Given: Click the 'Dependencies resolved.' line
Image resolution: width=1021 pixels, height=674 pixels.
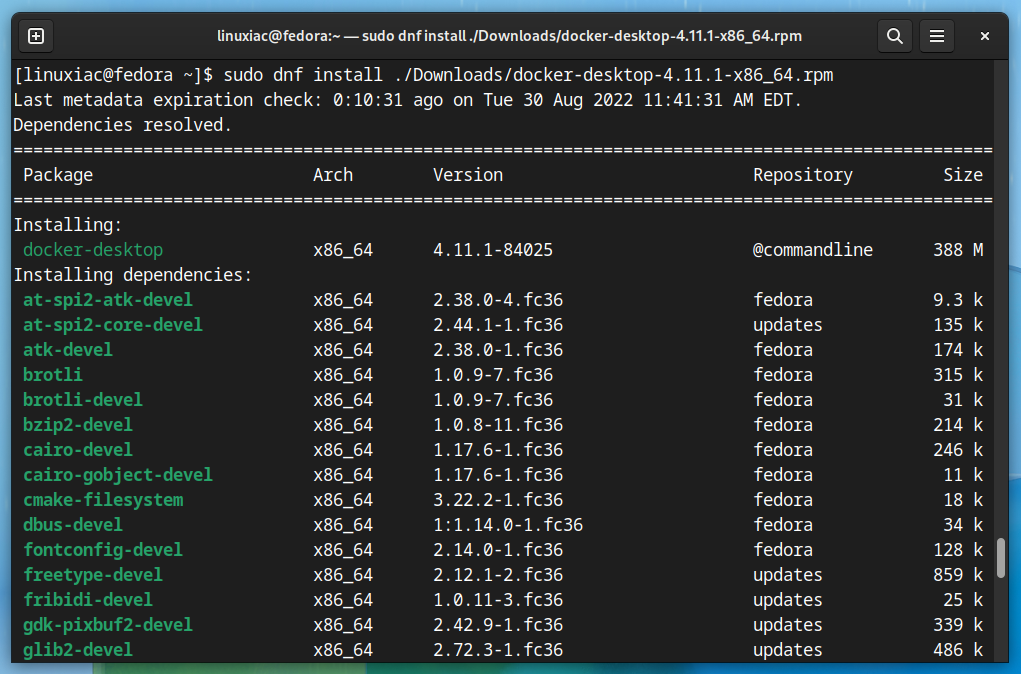Looking at the screenshot, I should coord(122,125).
